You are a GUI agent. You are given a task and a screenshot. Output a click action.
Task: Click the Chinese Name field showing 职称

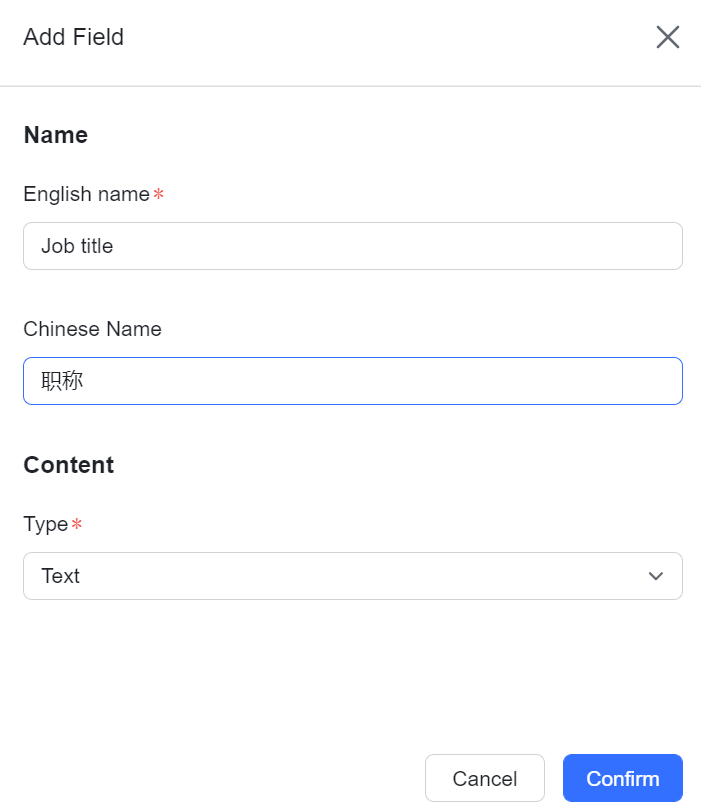(352, 381)
